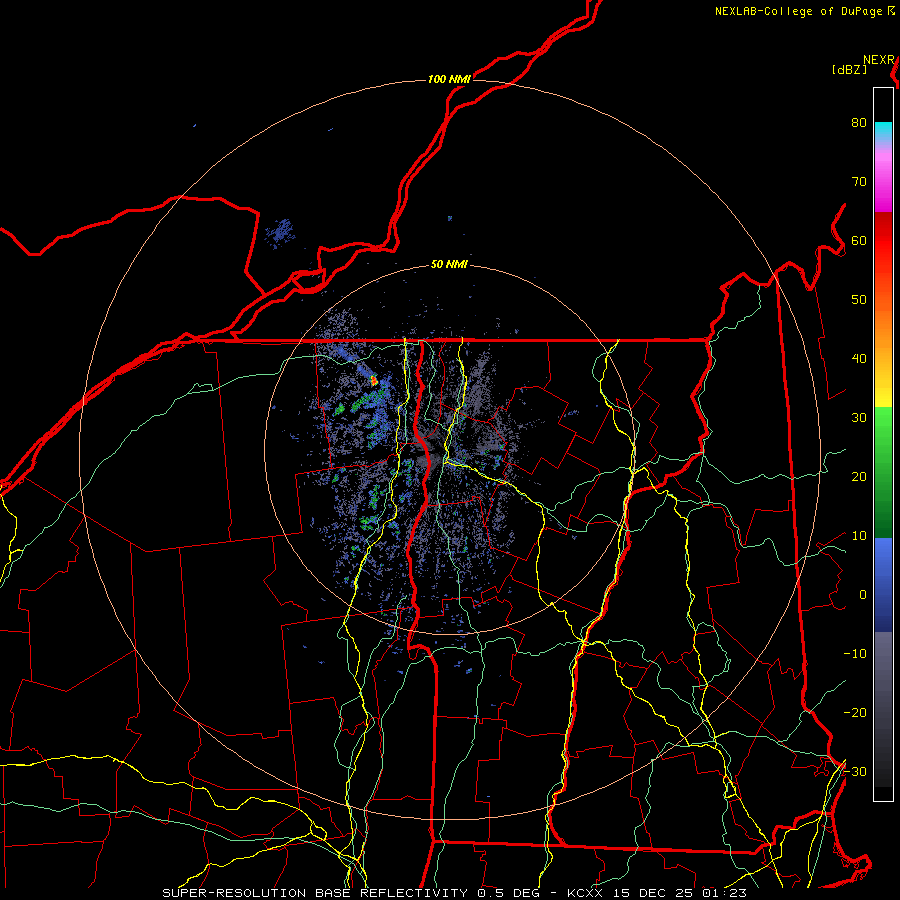Click the NEXLAB-College of DuPage credit text

800,11
